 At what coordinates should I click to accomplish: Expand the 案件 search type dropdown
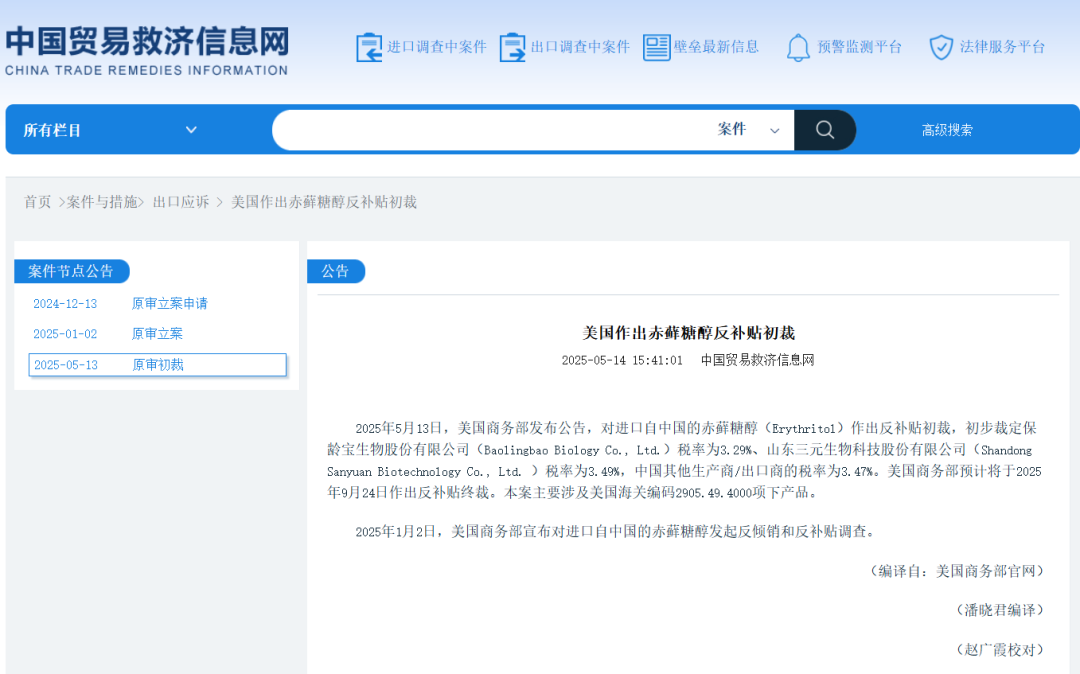coord(748,129)
